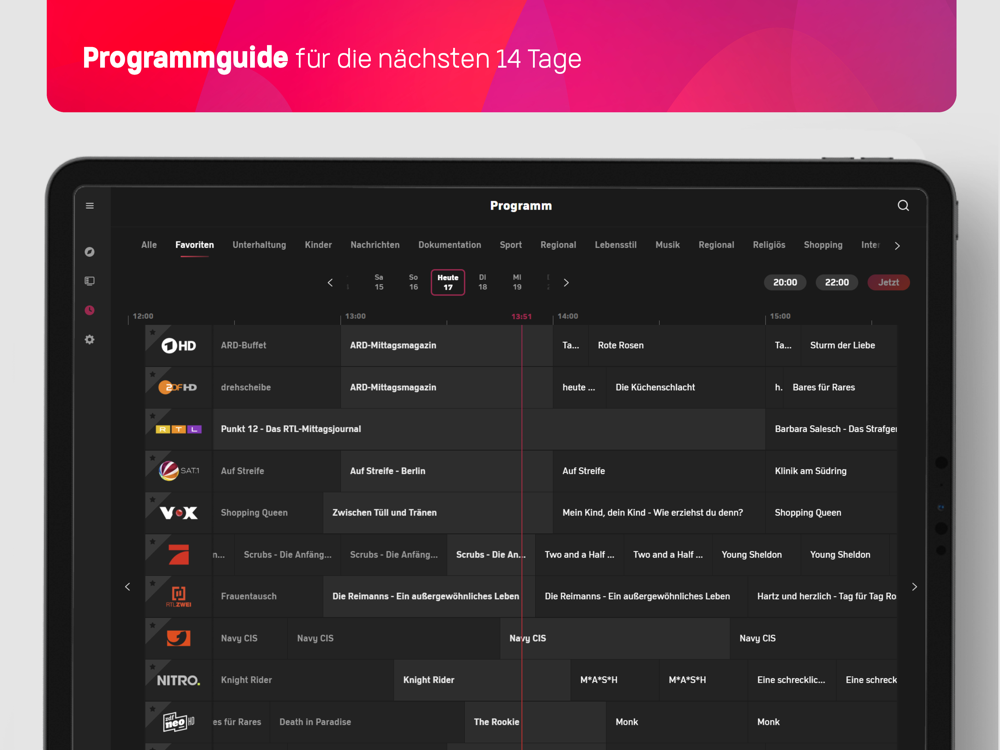Open Frauentausch program entry
Screen dimensions: 1000x750
click(x=267, y=596)
